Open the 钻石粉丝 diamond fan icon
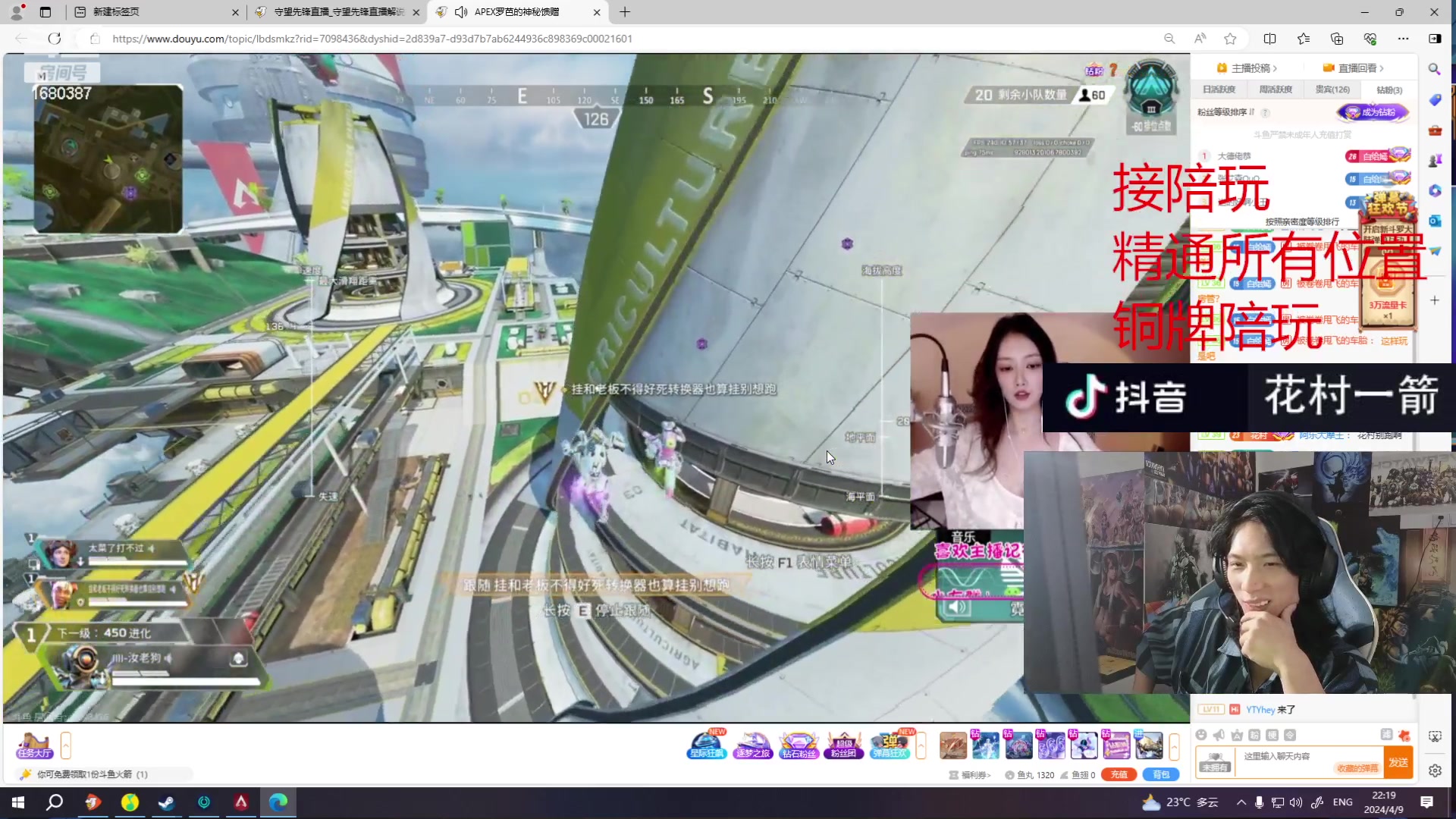Screen dimensions: 1456x819 pos(799,745)
